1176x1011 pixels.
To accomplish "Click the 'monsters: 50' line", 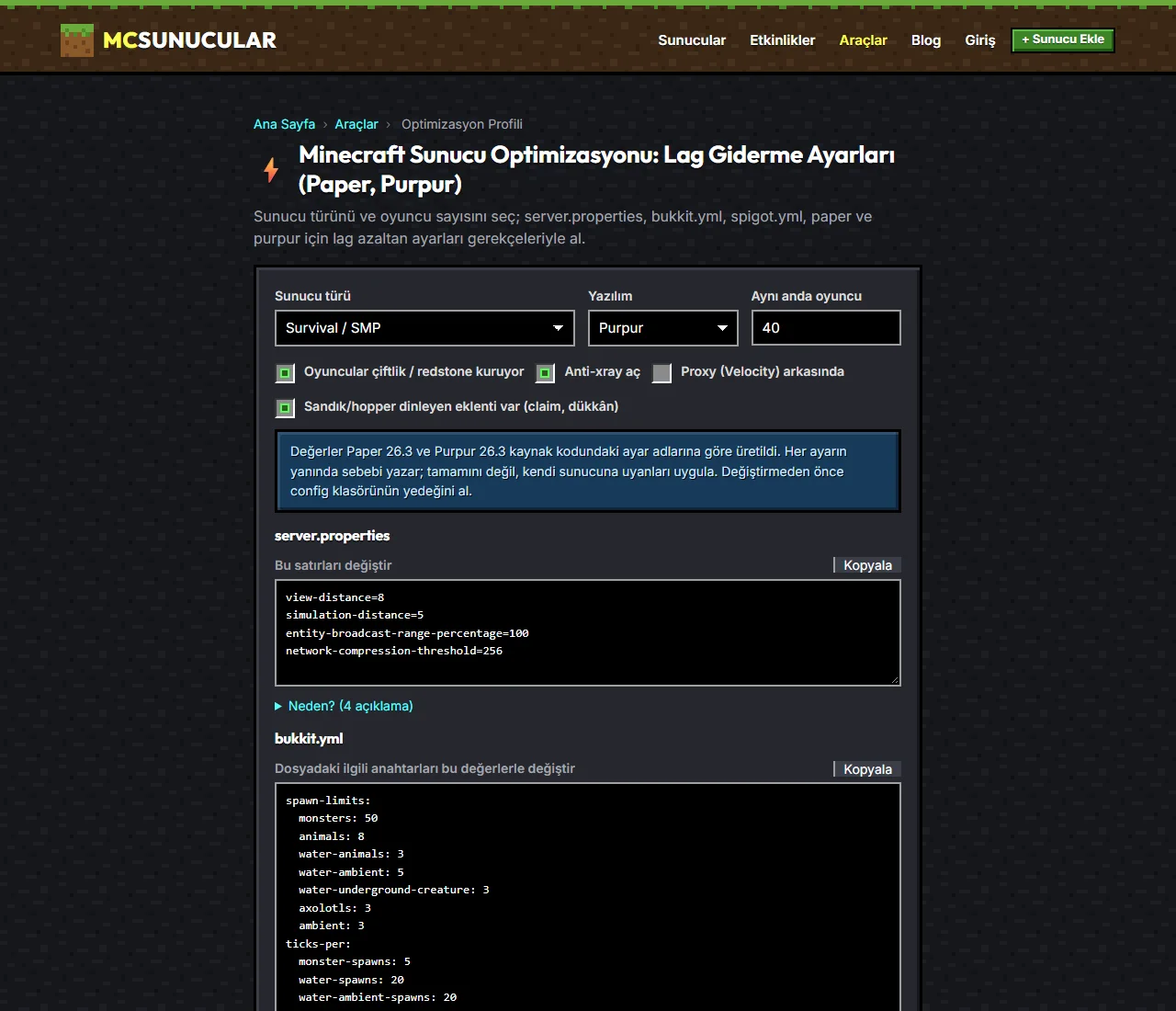I will tap(338, 818).
